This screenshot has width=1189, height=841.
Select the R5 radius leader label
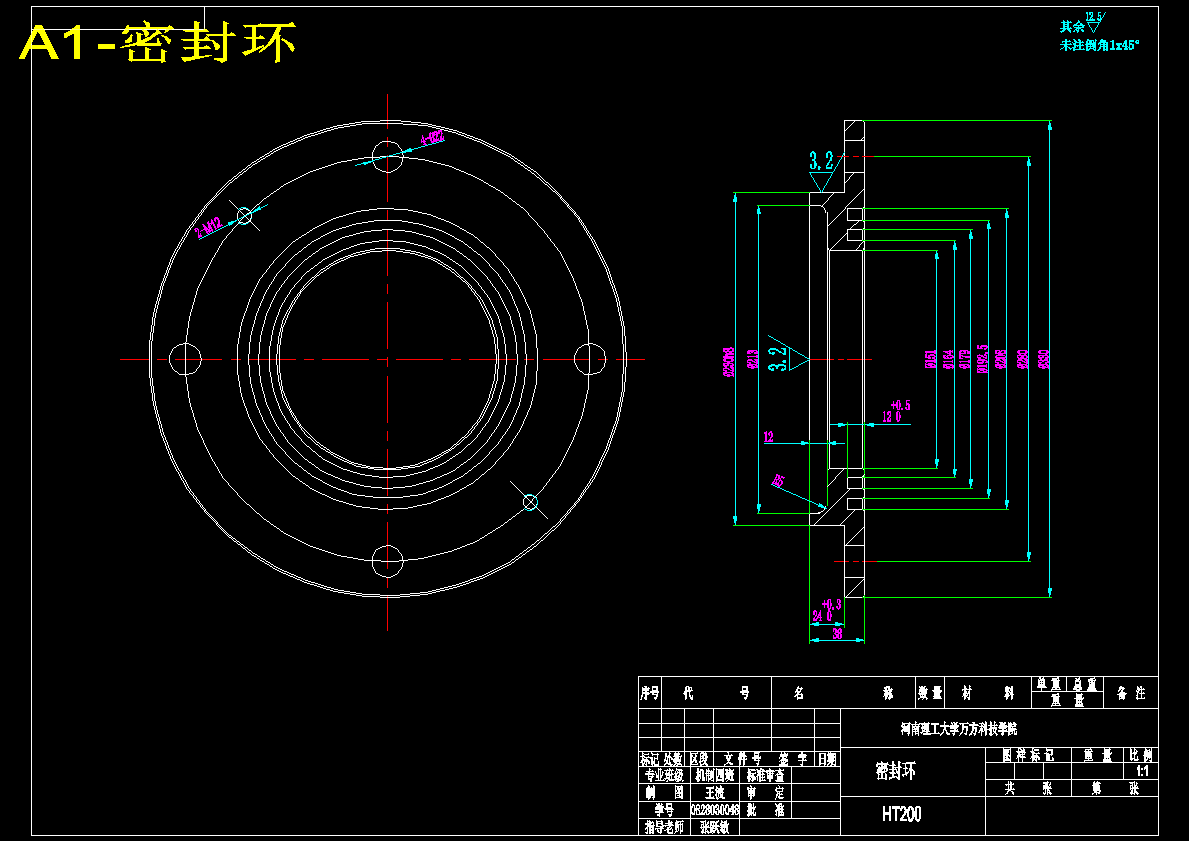[x=778, y=480]
